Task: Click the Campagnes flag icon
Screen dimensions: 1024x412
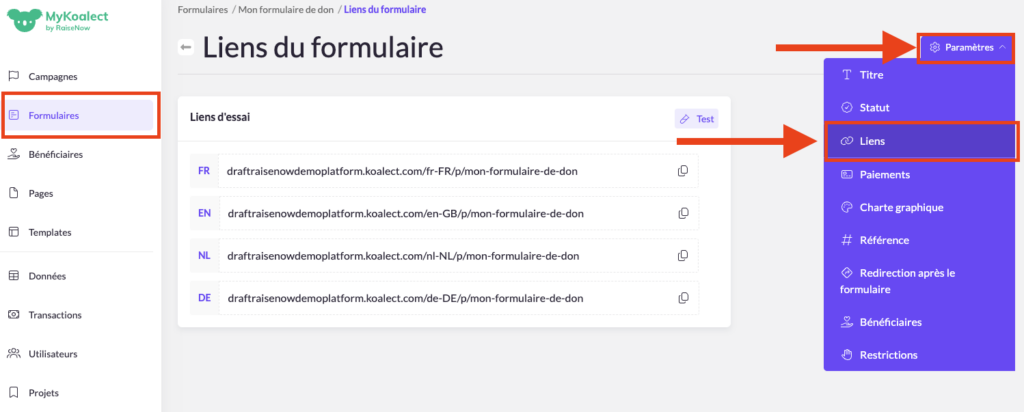Action: tap(14, 76)
